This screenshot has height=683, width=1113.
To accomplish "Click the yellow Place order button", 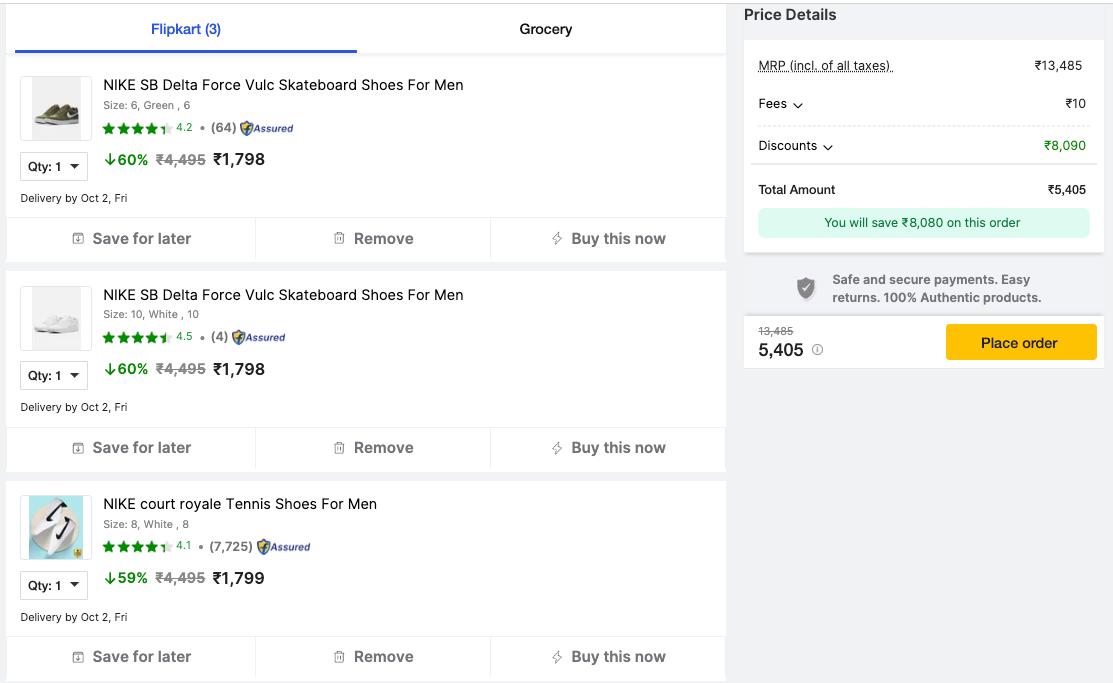I will tap(1021, 342).
